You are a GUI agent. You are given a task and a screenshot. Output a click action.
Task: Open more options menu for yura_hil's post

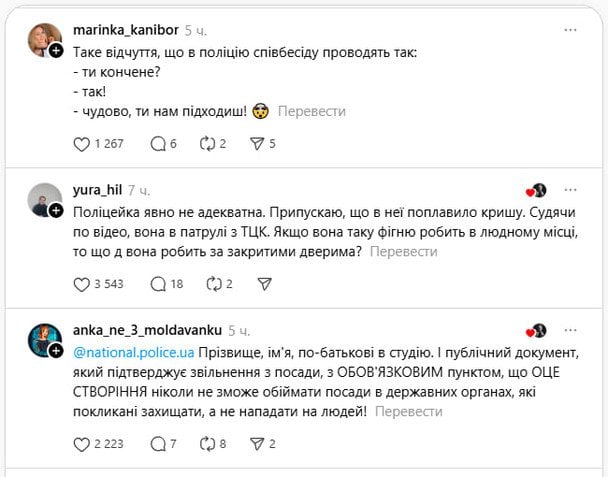click(570, 190)
